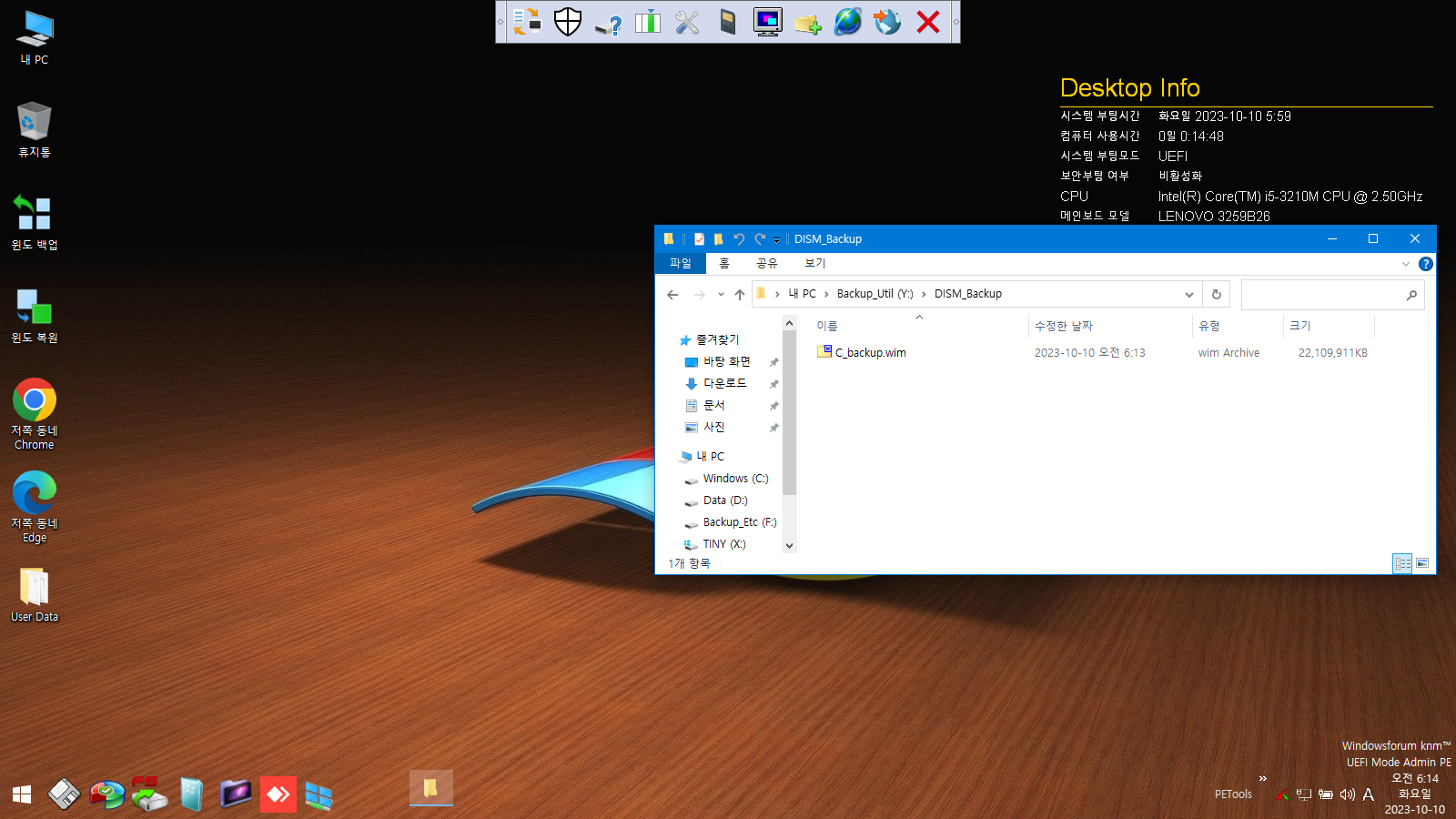Click the file-to-computer transfer icon in top toolbar
Screen dimensions: 1456x819
[528, 21]
